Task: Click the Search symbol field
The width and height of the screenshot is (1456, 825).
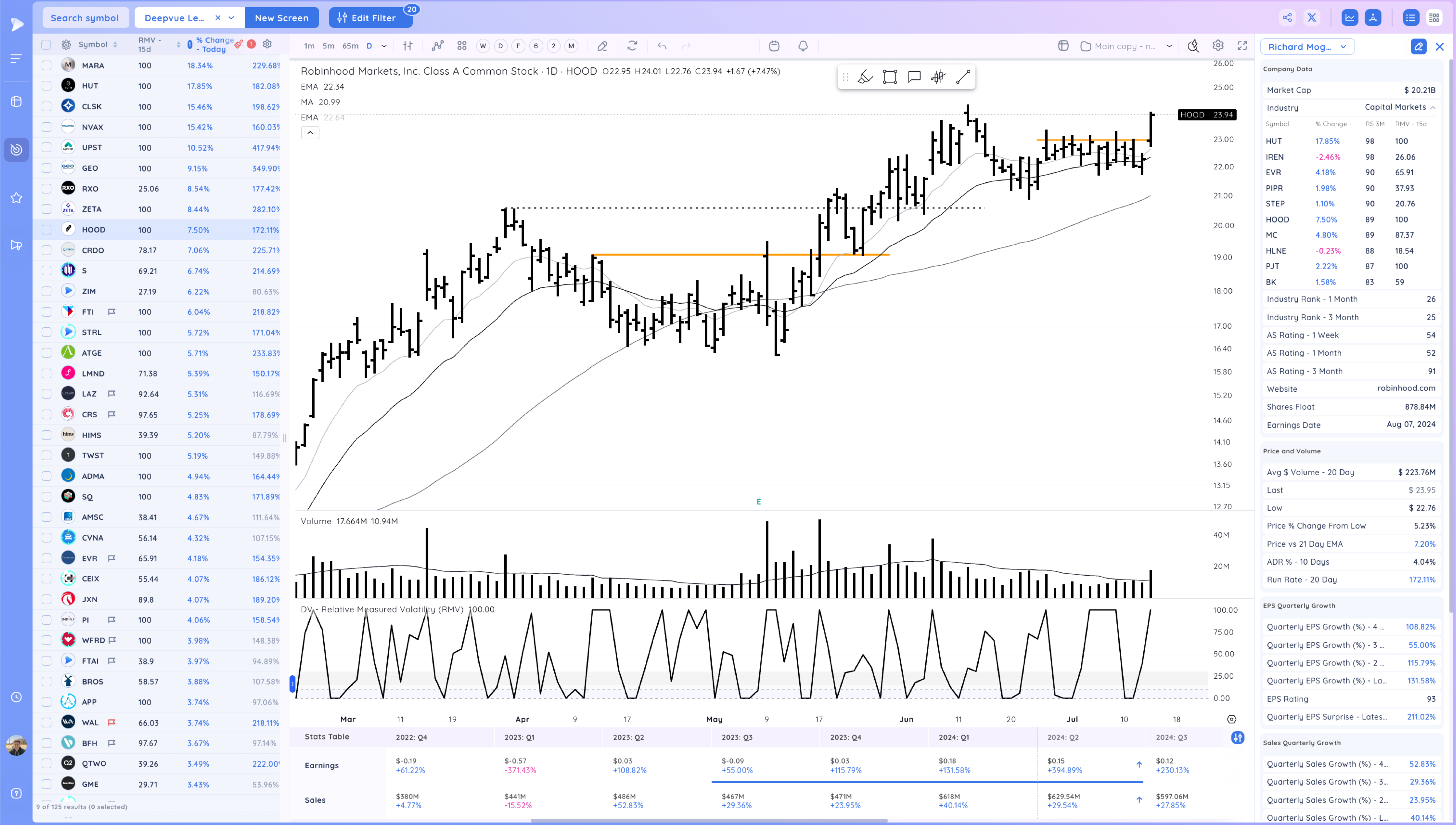Action: (85, 18)
